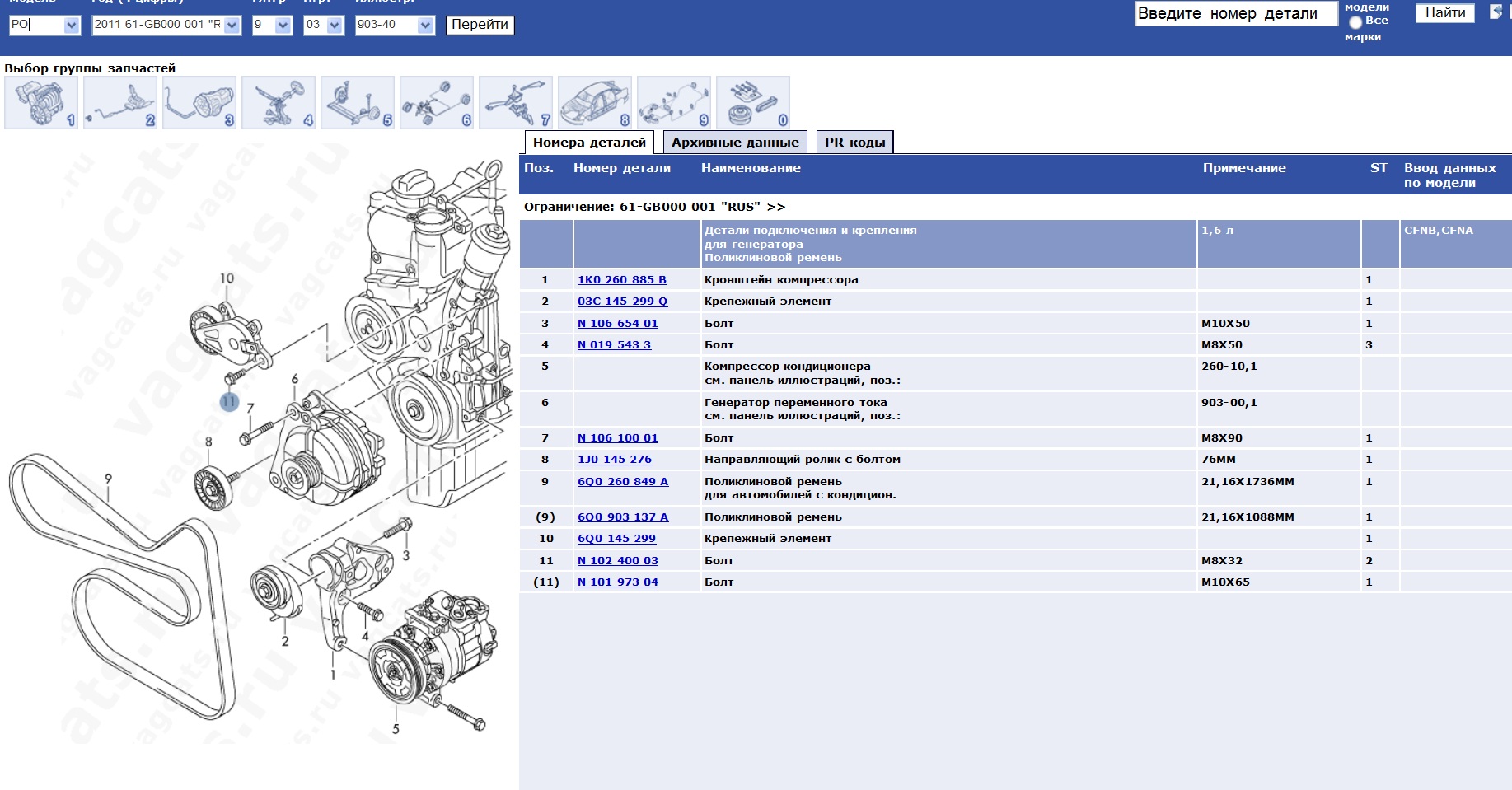Image resolution: width=1512 pixels, height=790 pixels.
Task: Click callout 2 in the diagram
Action: (x=285, y=641)
